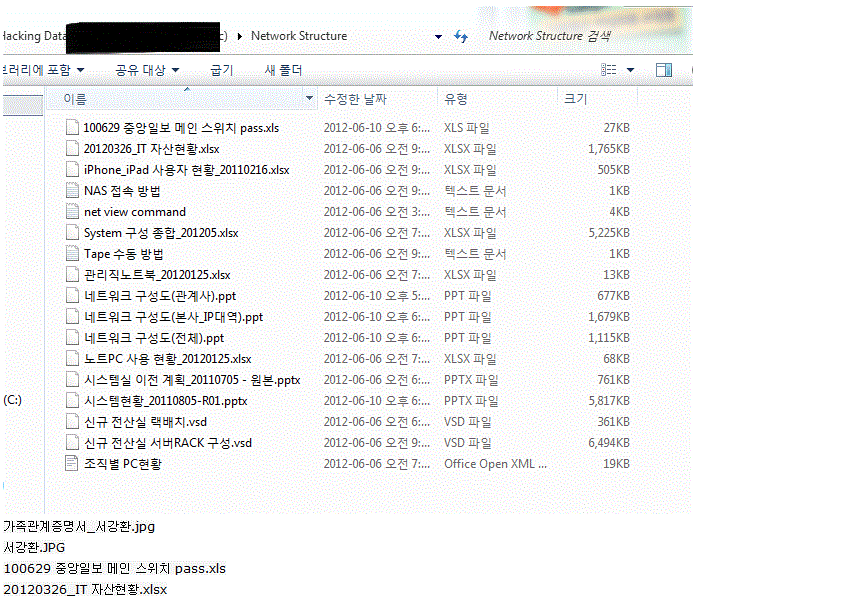Click icon of 네트워크 구성도(관계사).ppt

click(72, 296)
